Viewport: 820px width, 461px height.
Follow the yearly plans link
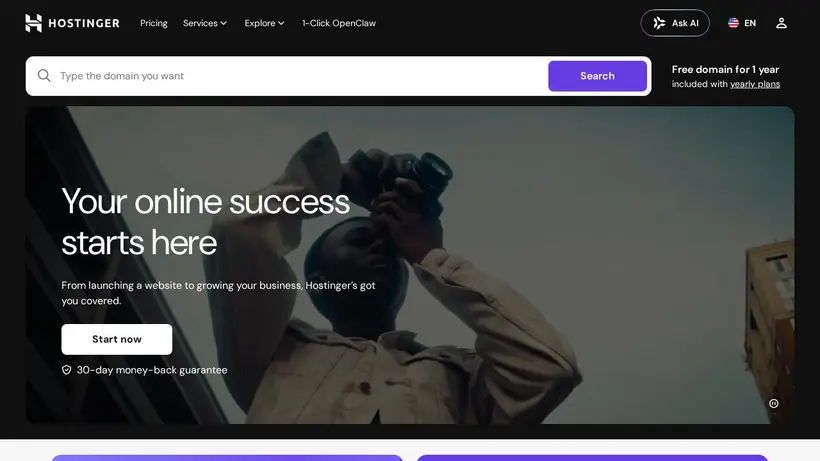(755, 84)
